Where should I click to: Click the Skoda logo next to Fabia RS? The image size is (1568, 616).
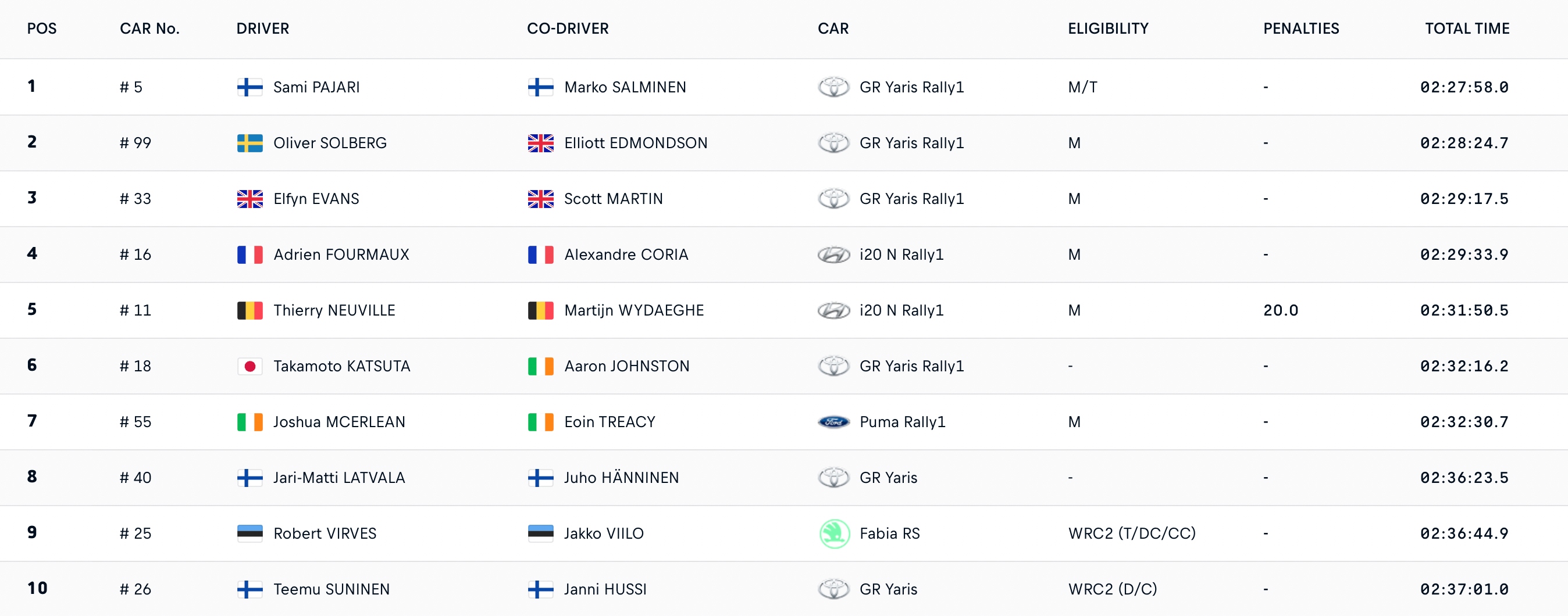click(834, 534)
